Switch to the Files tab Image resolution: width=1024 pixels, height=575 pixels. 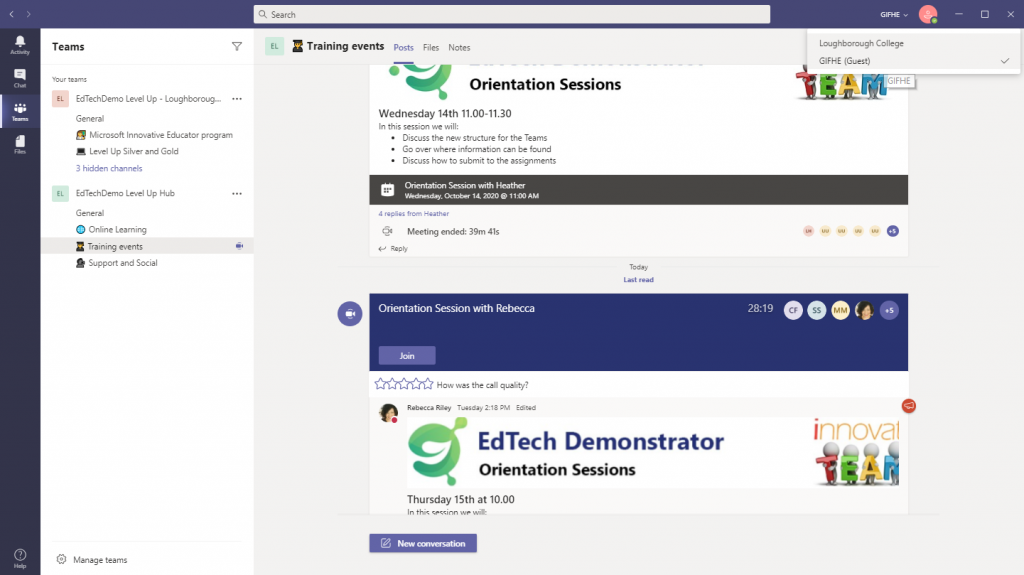(430, 48)
